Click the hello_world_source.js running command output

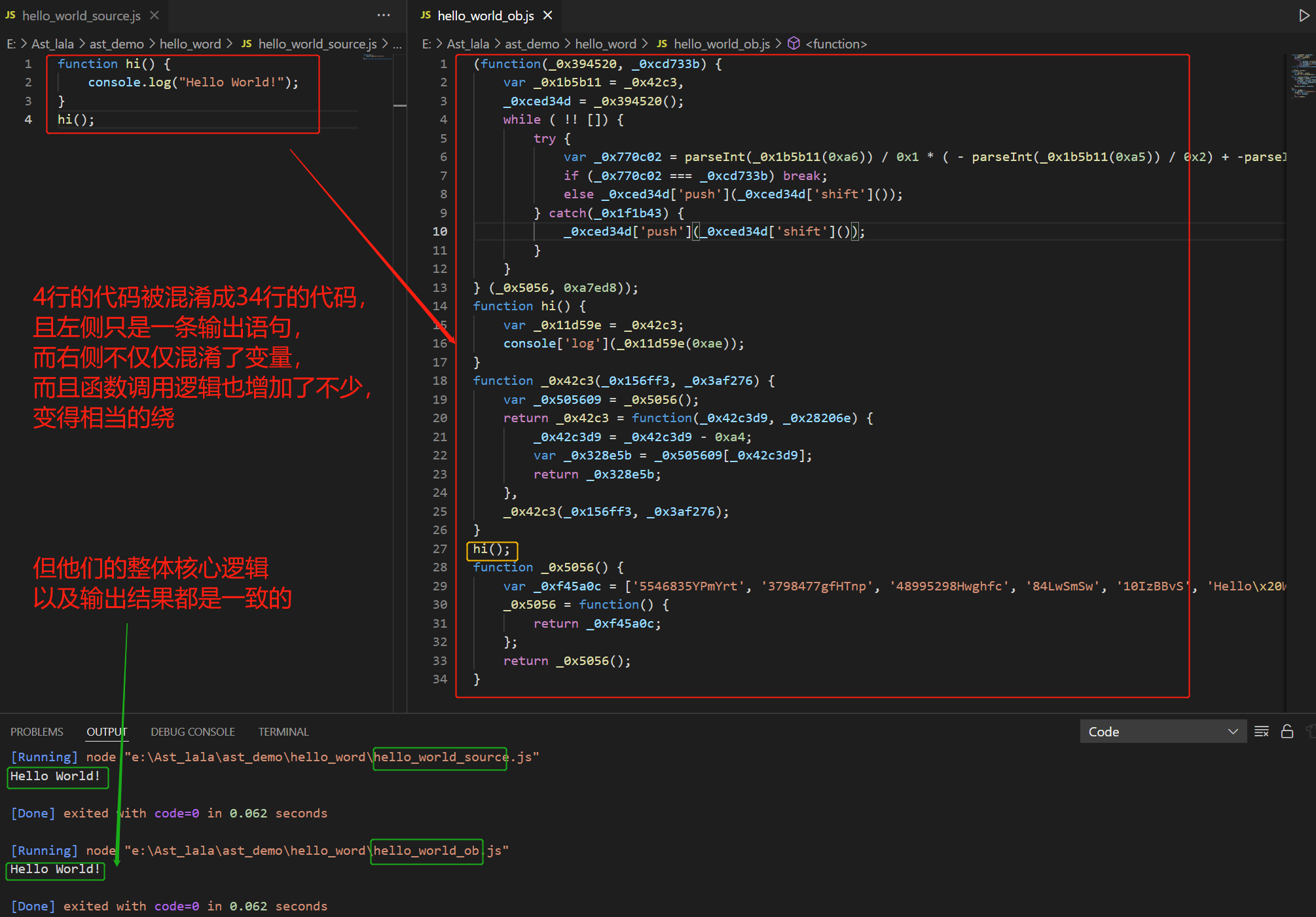click(274, 757)
